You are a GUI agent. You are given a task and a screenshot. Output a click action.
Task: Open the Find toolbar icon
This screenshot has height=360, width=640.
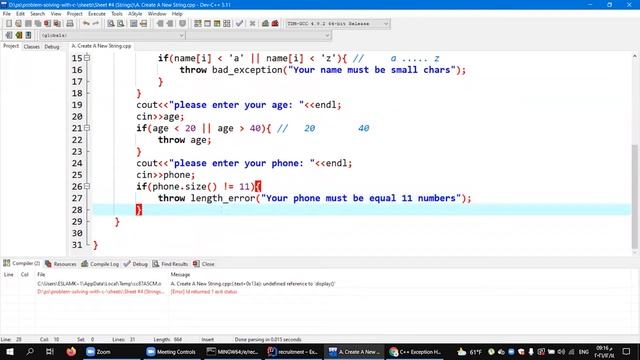click(x=111, y=24)
